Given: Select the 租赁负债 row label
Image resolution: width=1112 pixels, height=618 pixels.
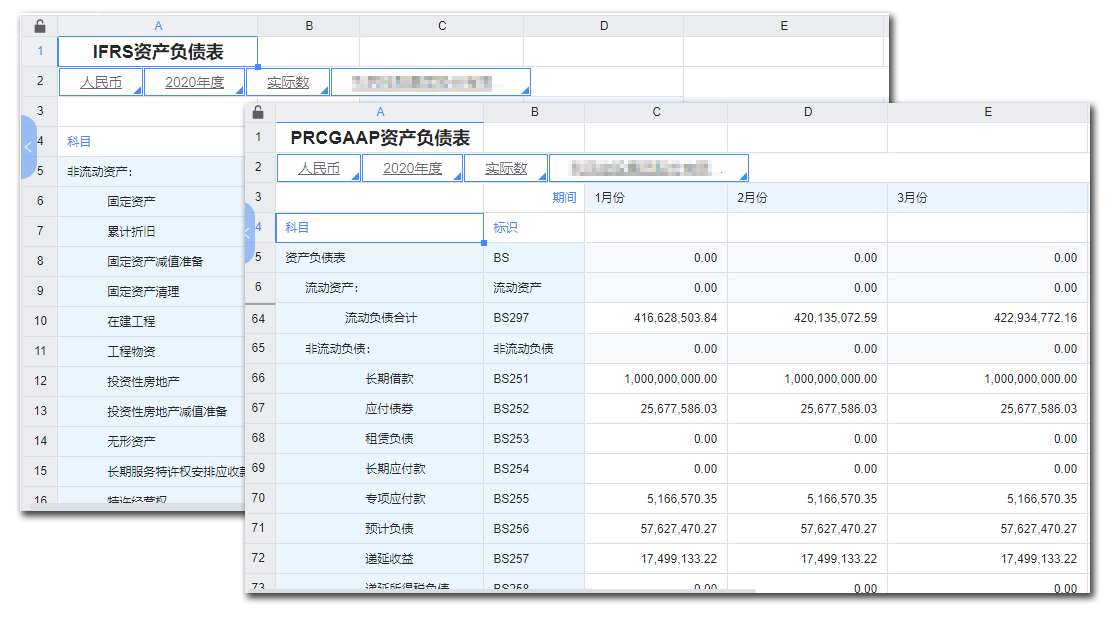Looking at the screenshot, I should point(379,438).
